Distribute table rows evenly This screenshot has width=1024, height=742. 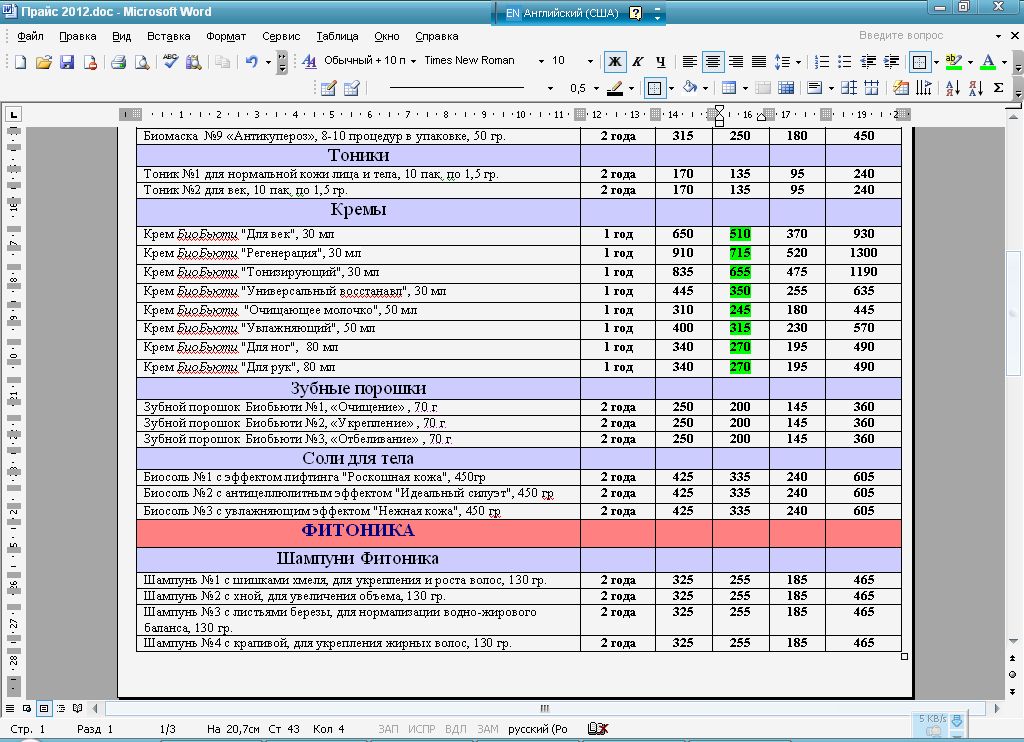(848, 88)
